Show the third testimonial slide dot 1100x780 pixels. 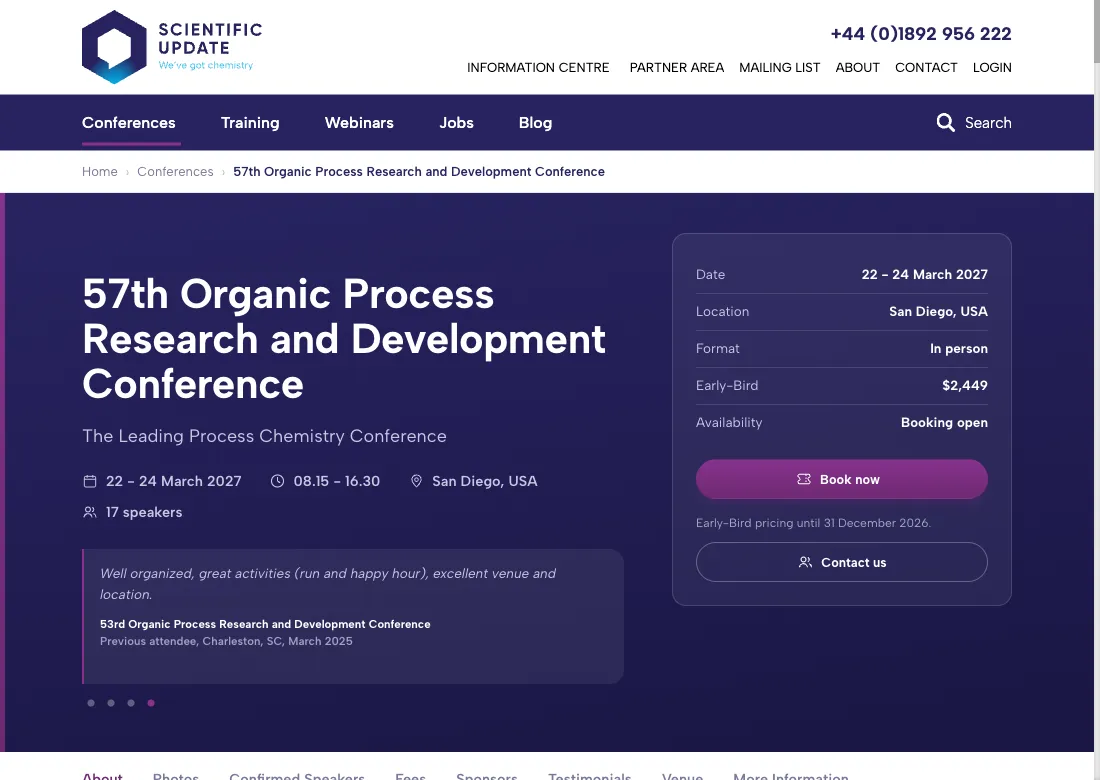[x=130, y=703]
